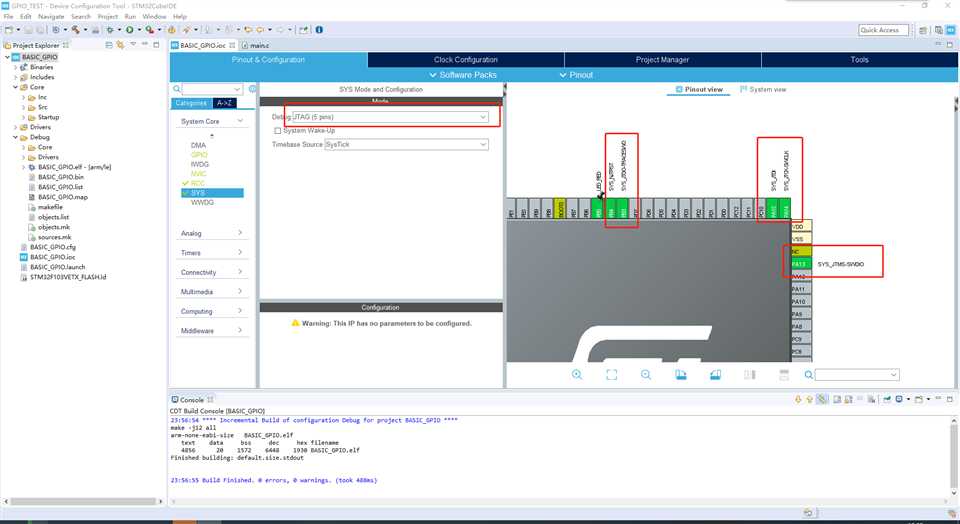Zoom in on the pinout view
Screen dimensions: 960x524
click(577, 375)
